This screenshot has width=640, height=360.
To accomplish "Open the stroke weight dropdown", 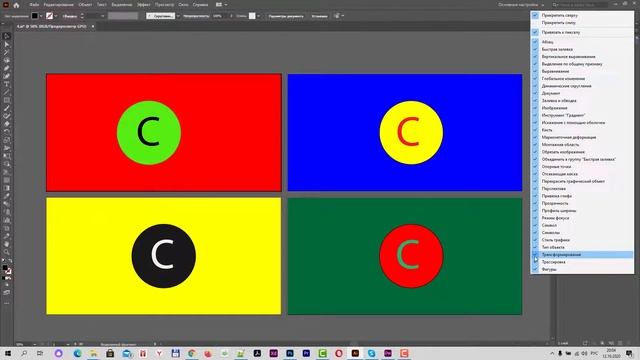I will coord(102,16).
